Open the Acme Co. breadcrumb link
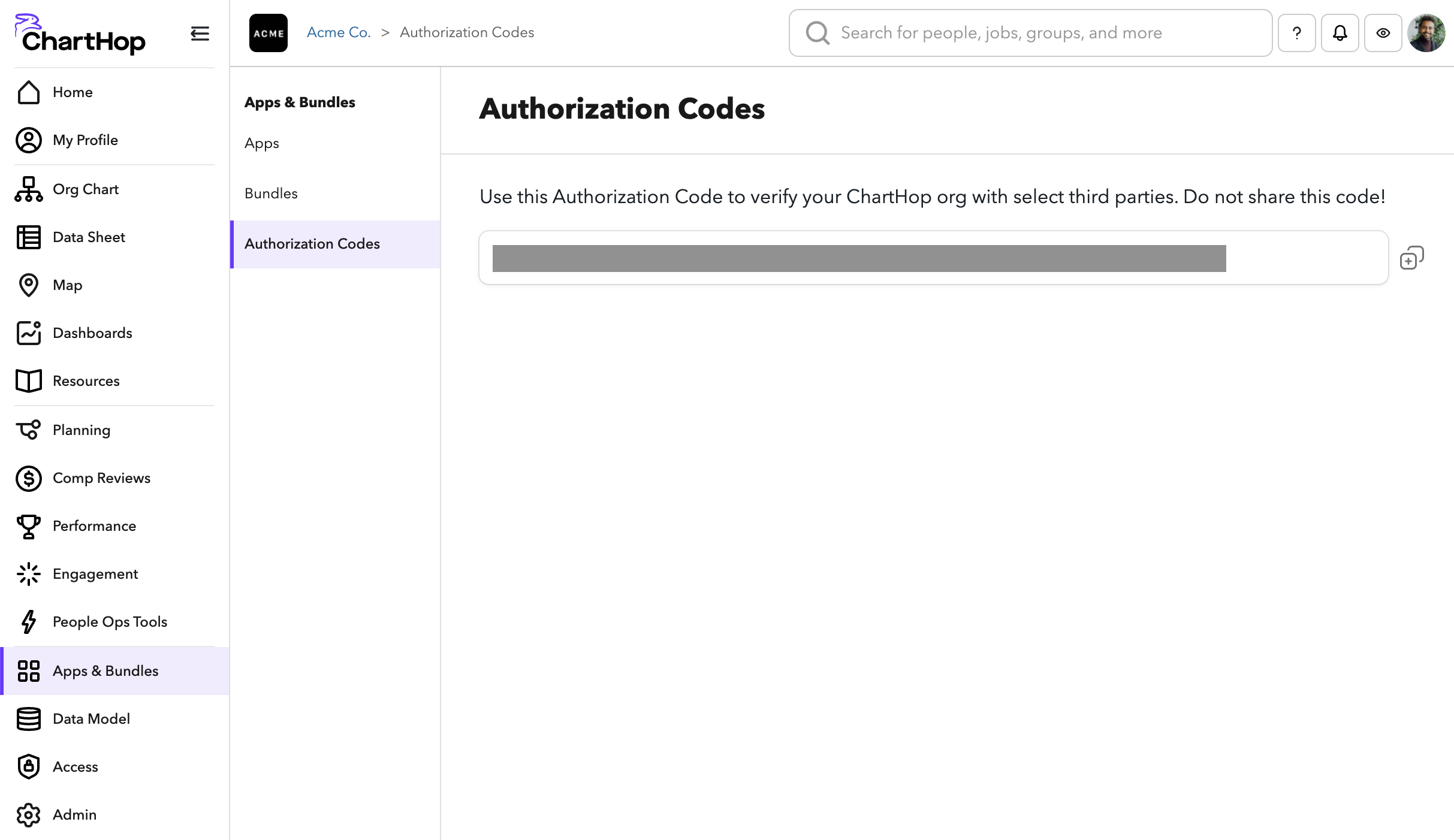 click(x=338, y=32)
